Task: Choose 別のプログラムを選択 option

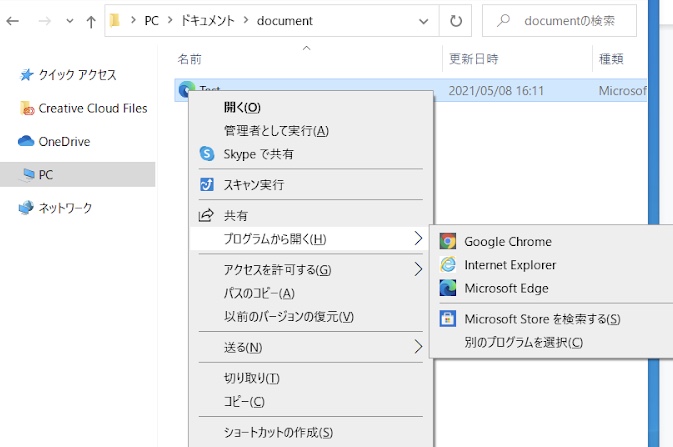Action: [x=523, y=343]
